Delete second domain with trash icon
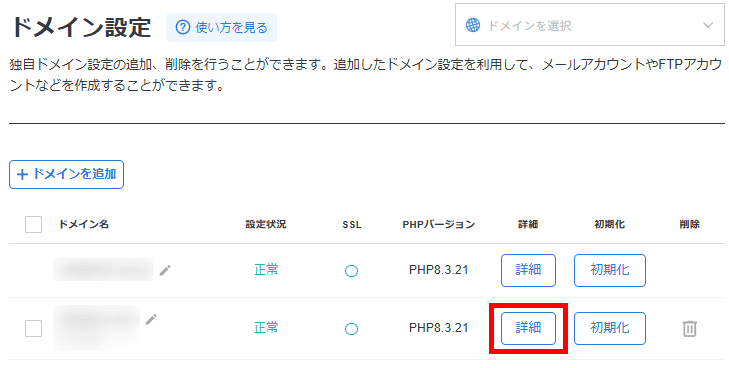This screenshot has width=729, height=368. coord(689,329)
